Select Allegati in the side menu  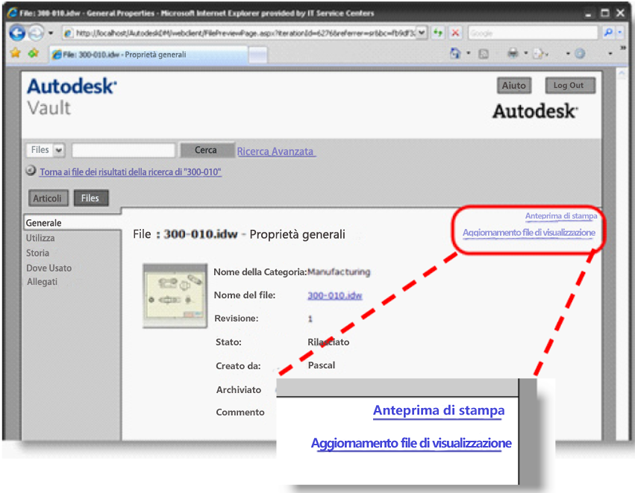42,282
